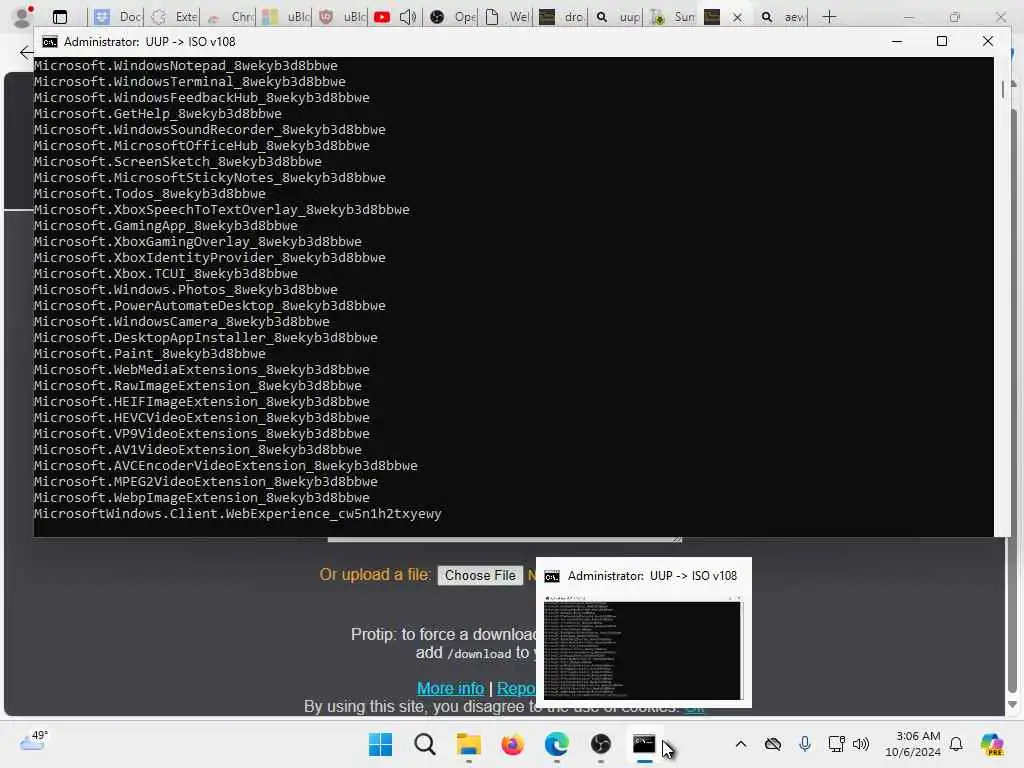Click the microphone tray icon
Image resolution: width=1024 pixels, height=768 pixels.
tap(805, 744)
